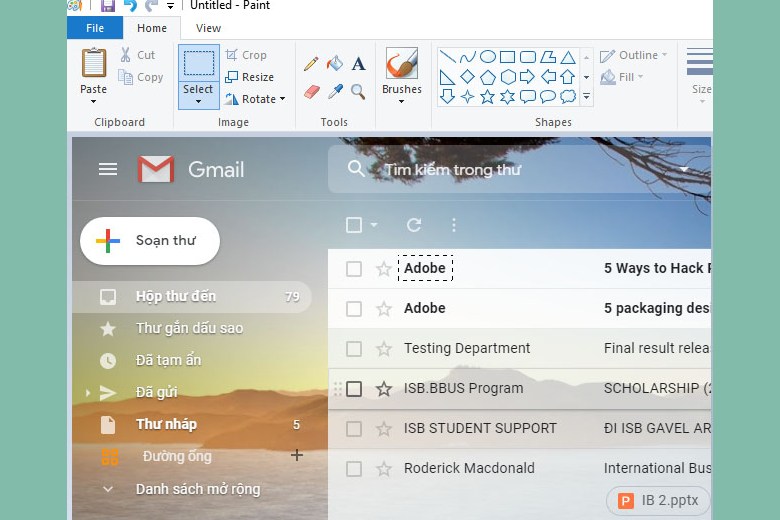Image resolution: width=780 pixels, height=520 pixels.
Task: Select the Rounded rectangle shape
Action: coord(528,57)
